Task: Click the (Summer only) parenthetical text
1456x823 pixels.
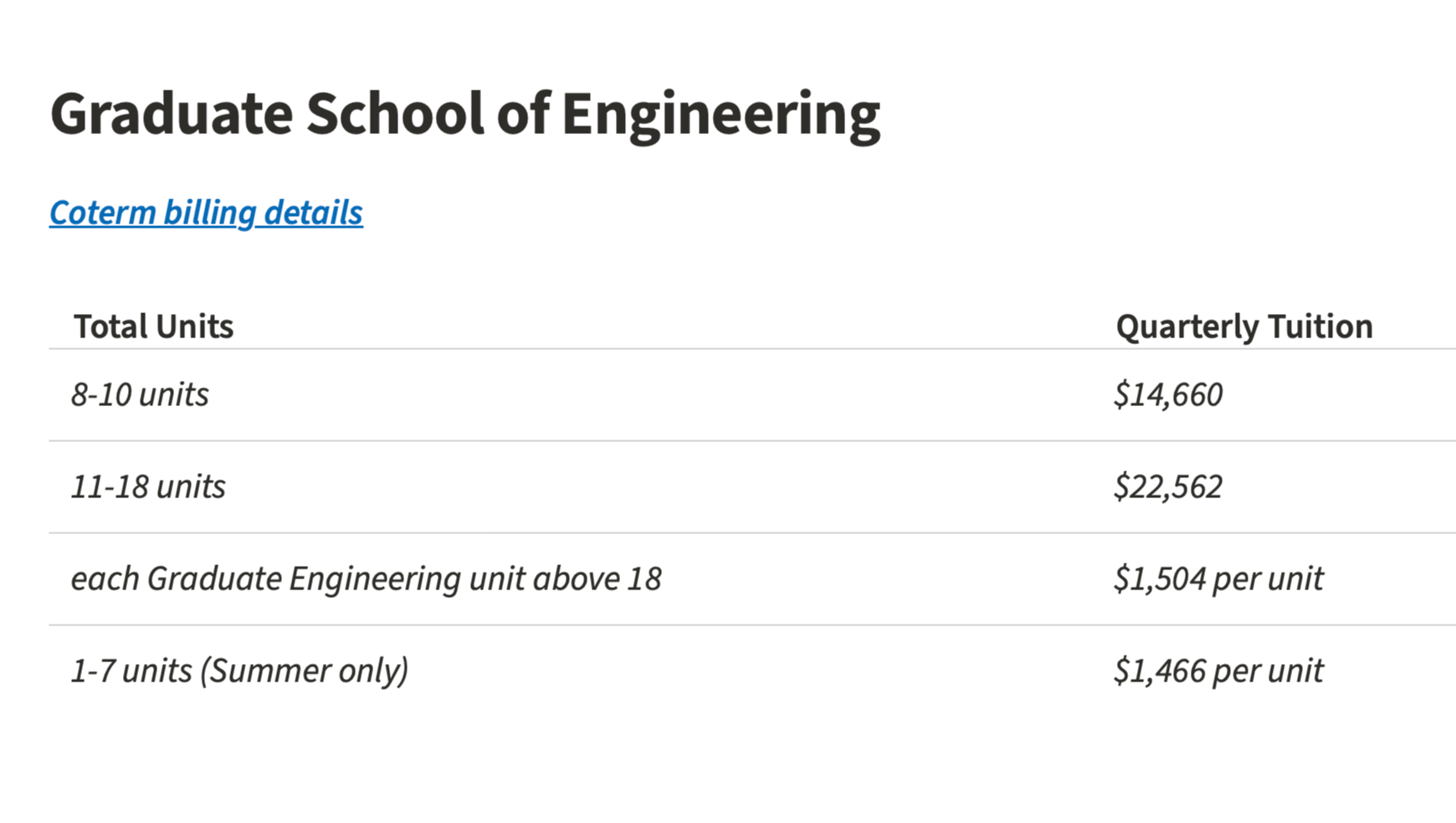Action: [x=304, y=671]
